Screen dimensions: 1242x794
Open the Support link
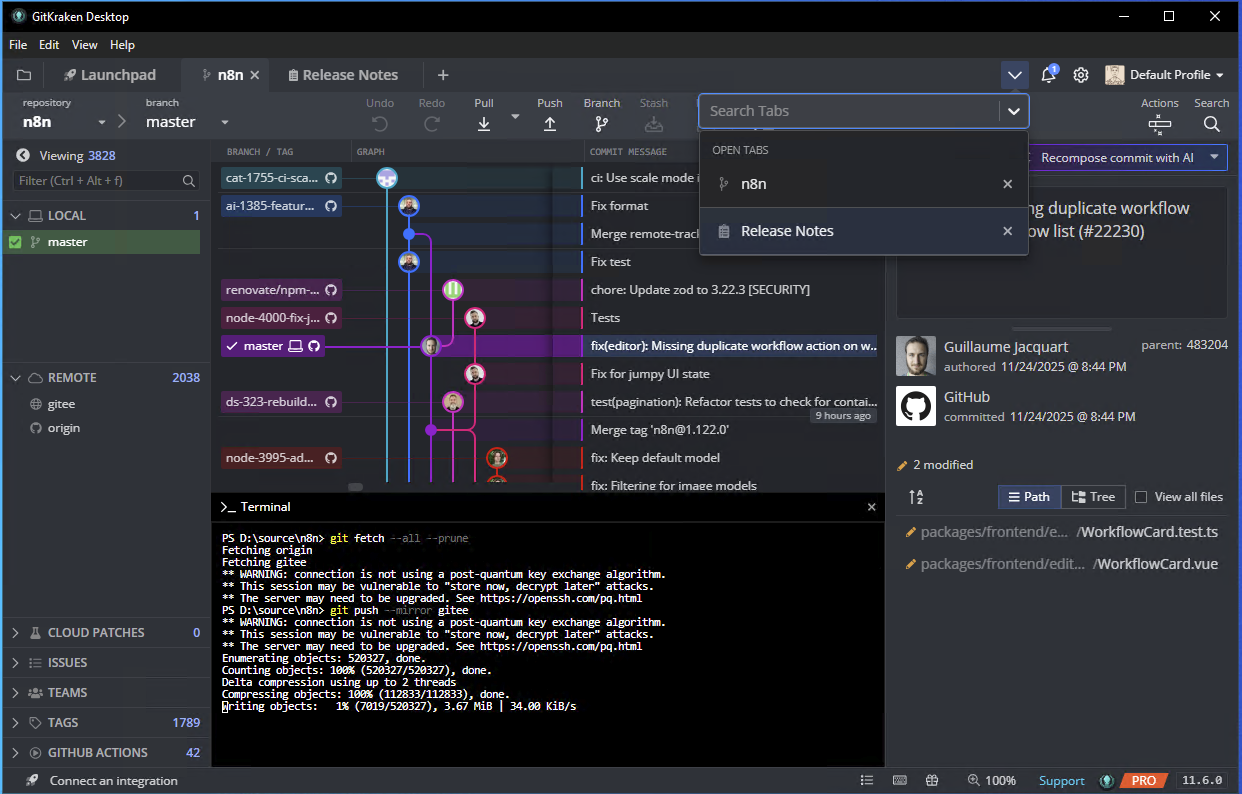(x=1061, y=781)
